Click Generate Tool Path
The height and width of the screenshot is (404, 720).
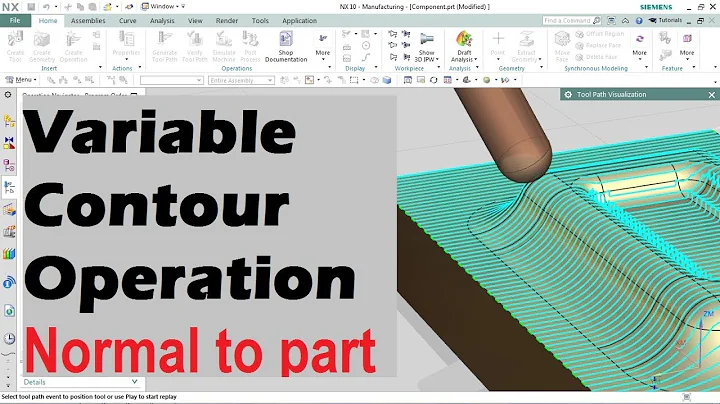164,46
